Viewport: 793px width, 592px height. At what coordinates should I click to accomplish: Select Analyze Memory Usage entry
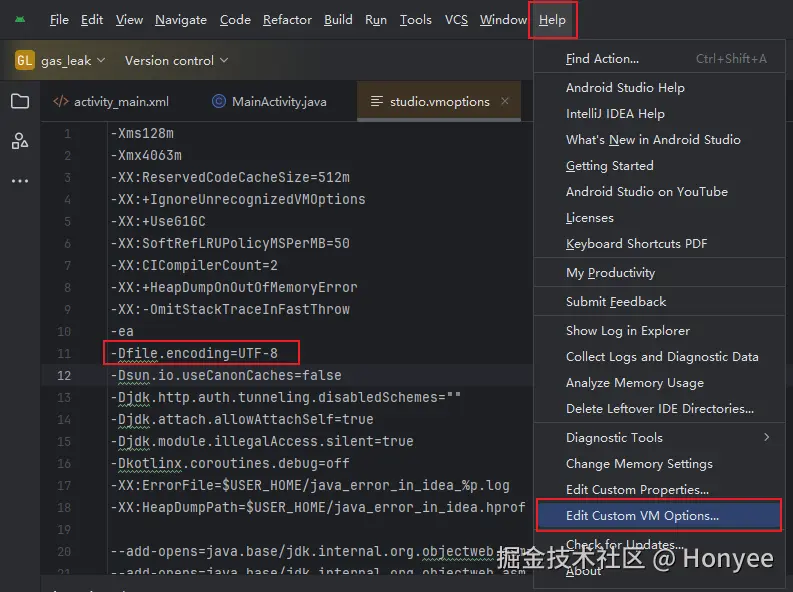pos(659,383)
